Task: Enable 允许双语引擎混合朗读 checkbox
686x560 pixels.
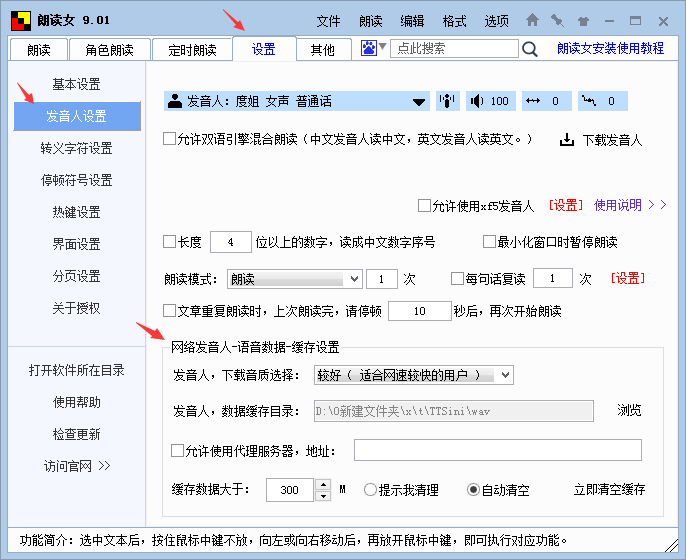Action: click(169, 139)
